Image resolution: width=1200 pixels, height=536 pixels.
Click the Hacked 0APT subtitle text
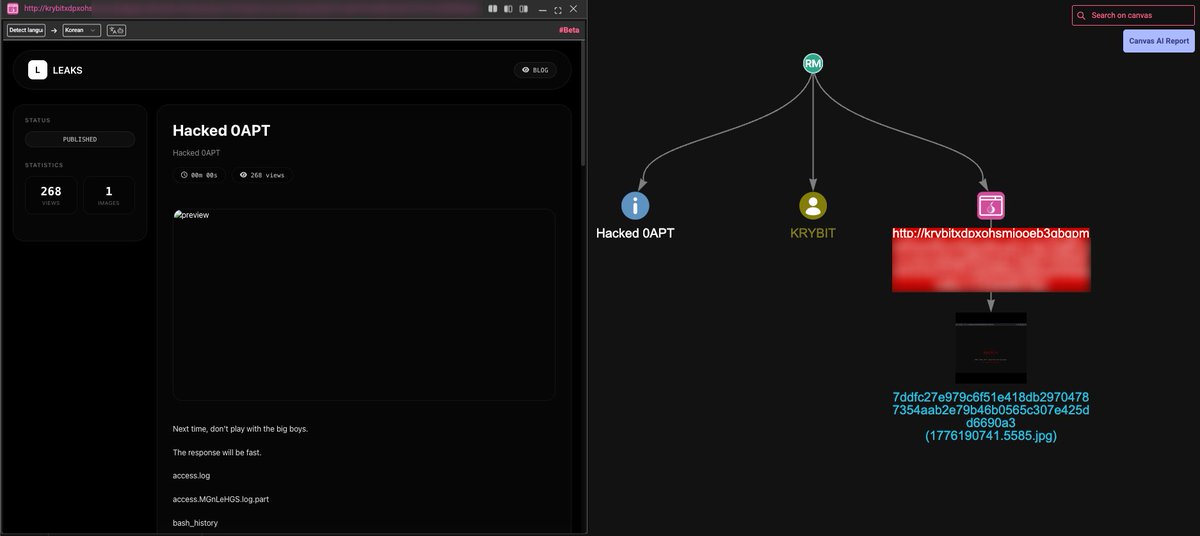pos(196,153)
